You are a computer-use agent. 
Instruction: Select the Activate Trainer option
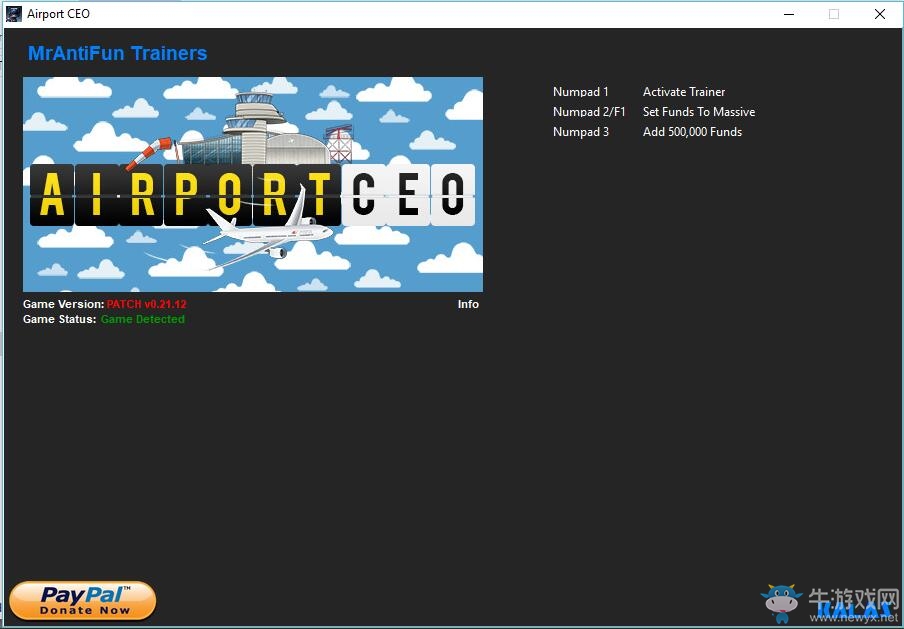click(684, 92)
